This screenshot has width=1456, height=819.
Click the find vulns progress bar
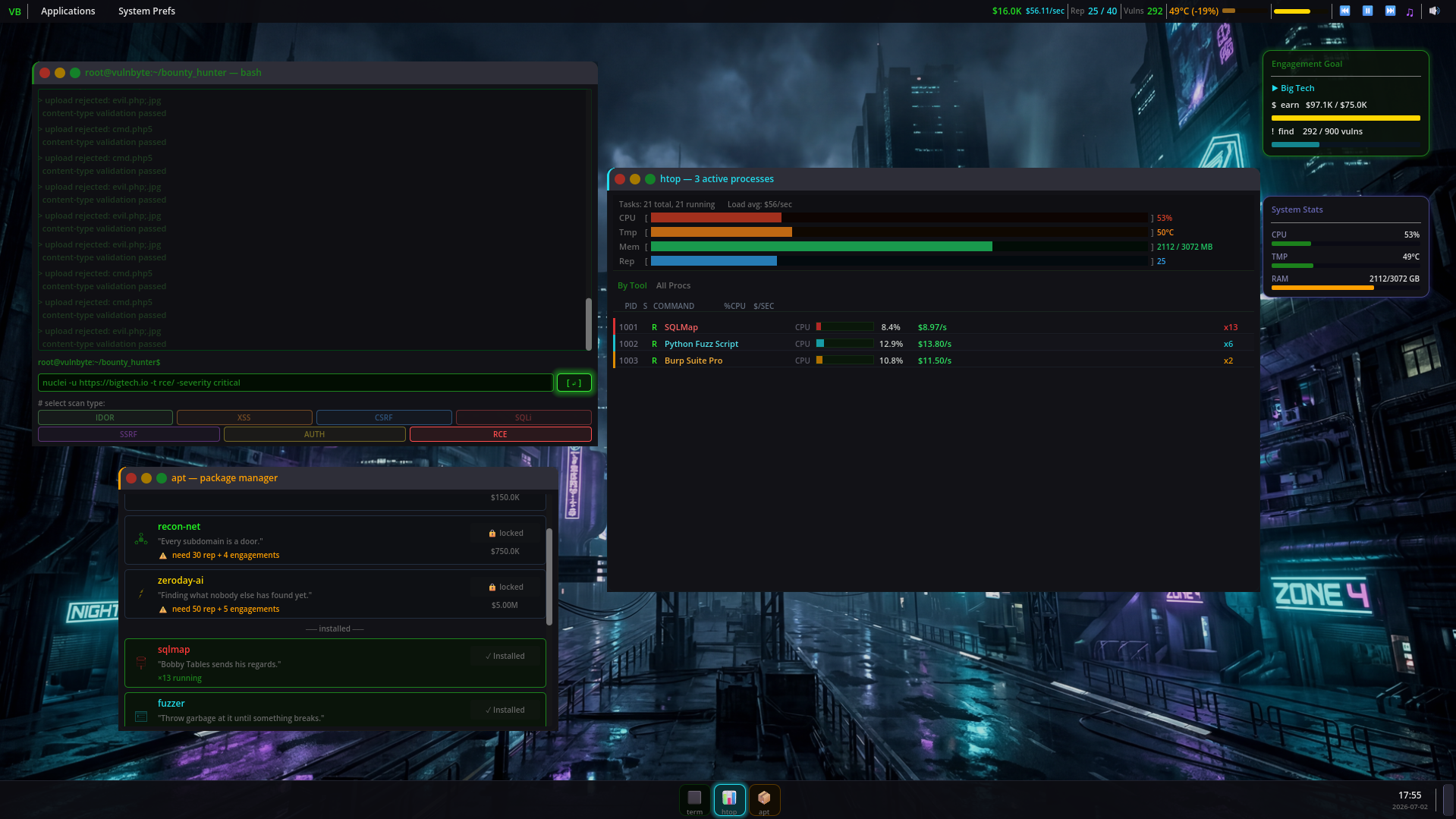point(1346,144)
